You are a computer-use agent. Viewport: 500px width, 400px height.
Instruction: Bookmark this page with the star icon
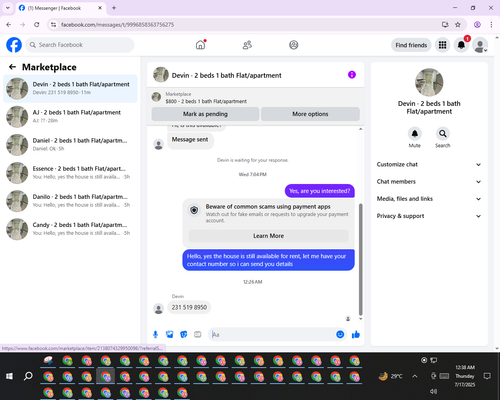(458, 24)
